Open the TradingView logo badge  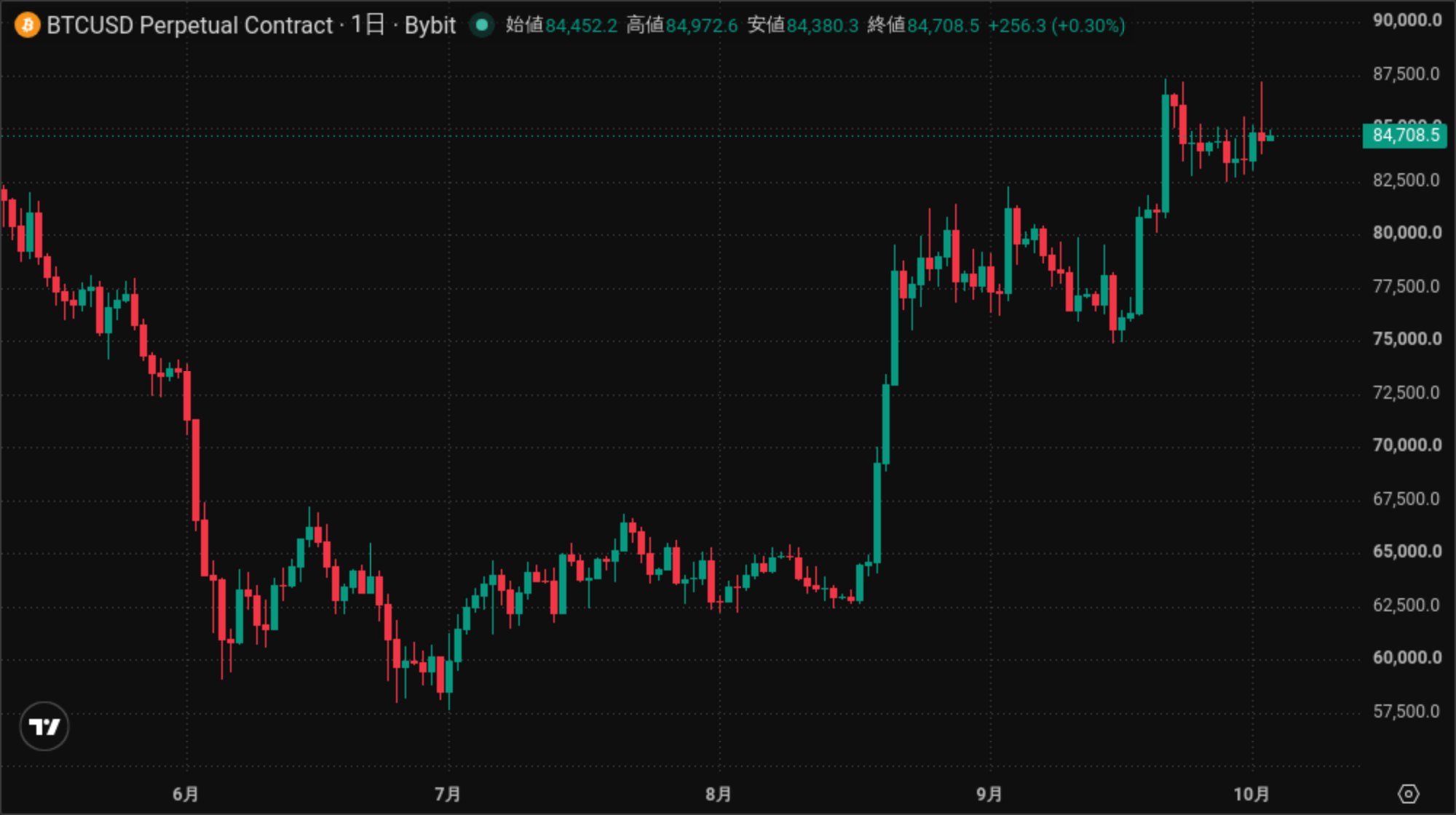click(44, 726)
